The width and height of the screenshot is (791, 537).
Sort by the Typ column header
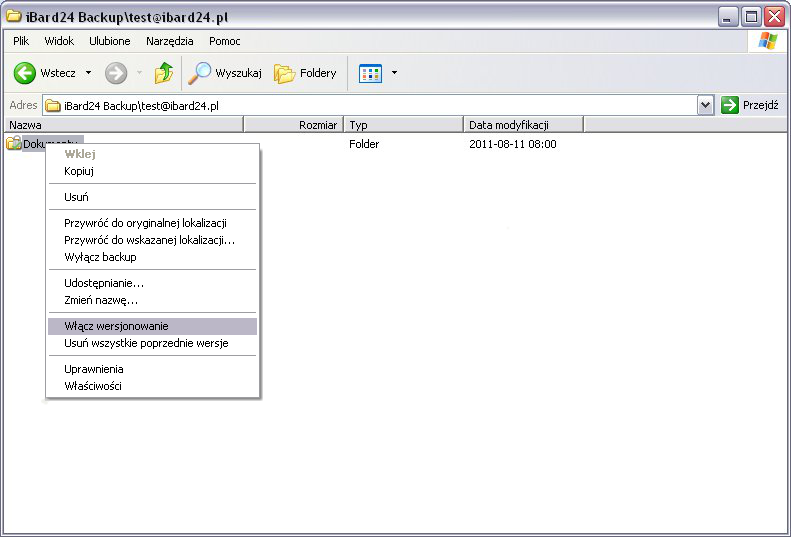(x=404, y=125)
